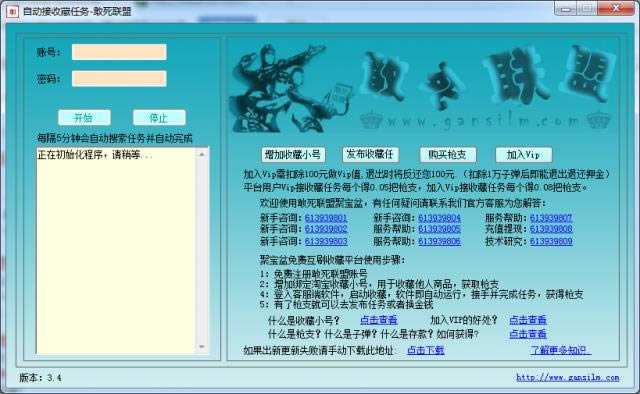This screenshot has width=640, height=394.
Task: Stop the task with 停止 button
Action: tap(159, 118)
